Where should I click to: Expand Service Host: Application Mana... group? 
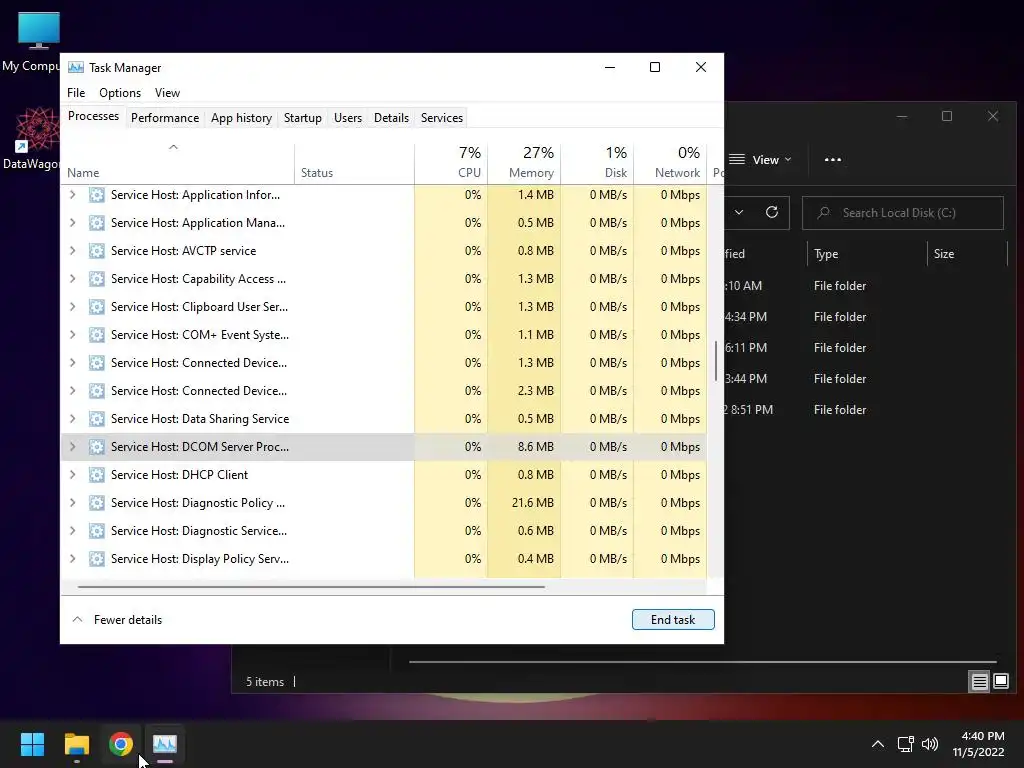pos(72,223)
